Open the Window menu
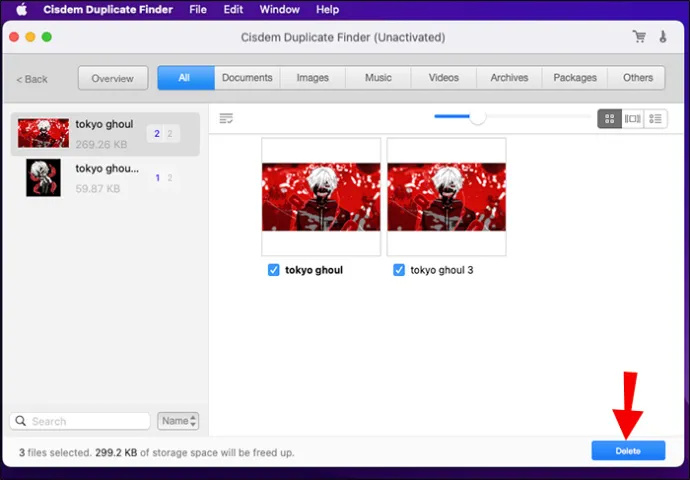The width and height of the screenshot is (690, 480). coord(279,9)
